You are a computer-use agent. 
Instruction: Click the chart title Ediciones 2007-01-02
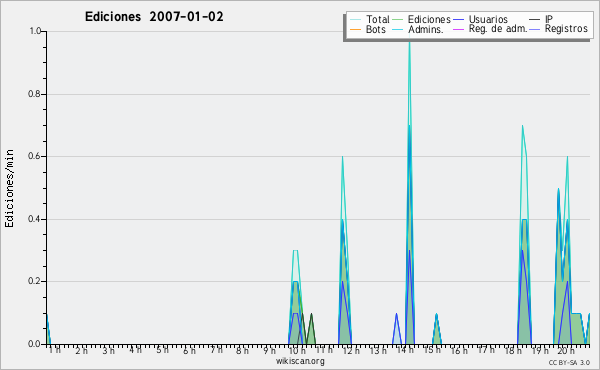pos(154,17)
